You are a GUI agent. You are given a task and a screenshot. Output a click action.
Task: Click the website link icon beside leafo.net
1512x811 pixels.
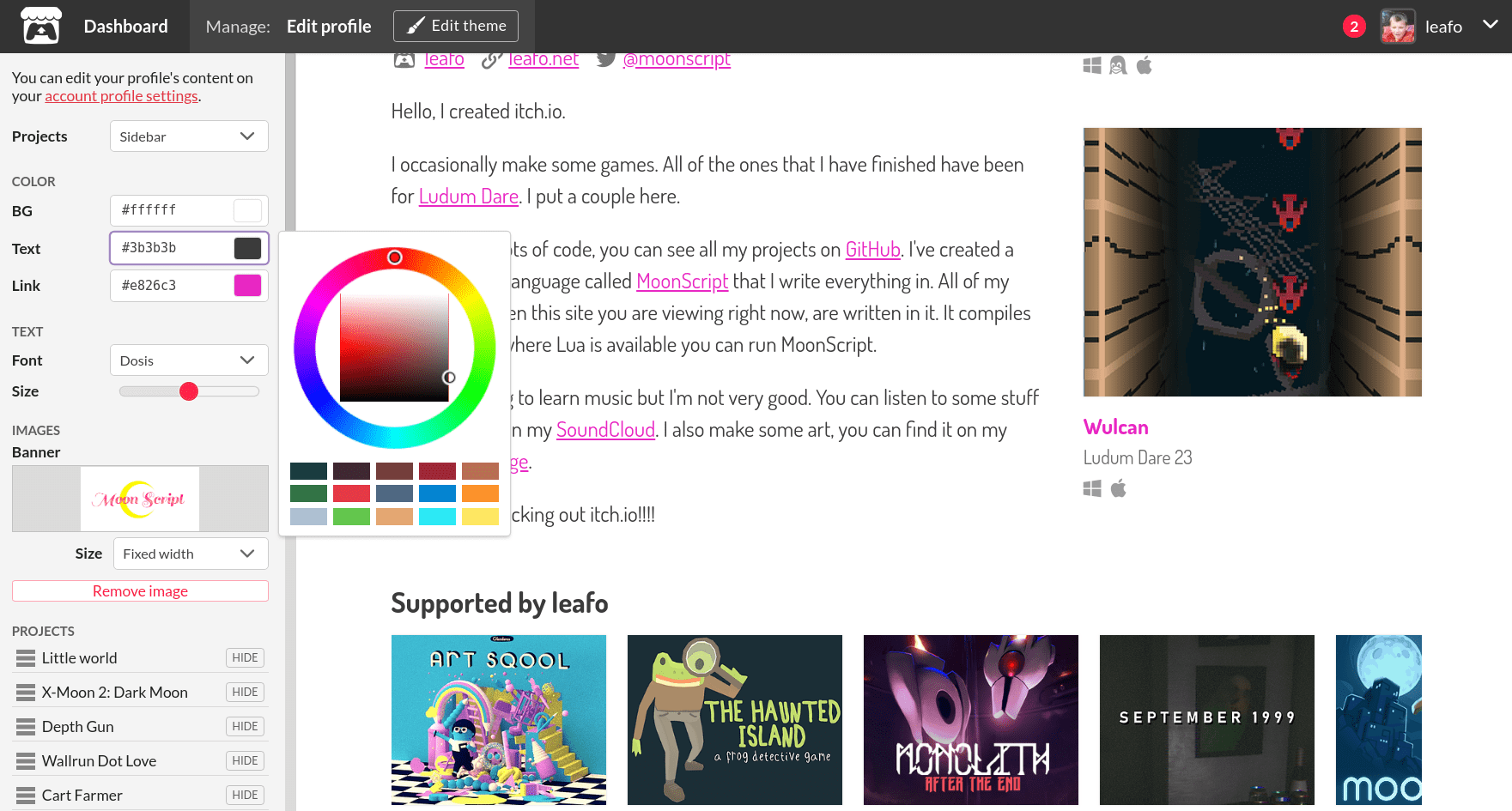click(491, 59)
